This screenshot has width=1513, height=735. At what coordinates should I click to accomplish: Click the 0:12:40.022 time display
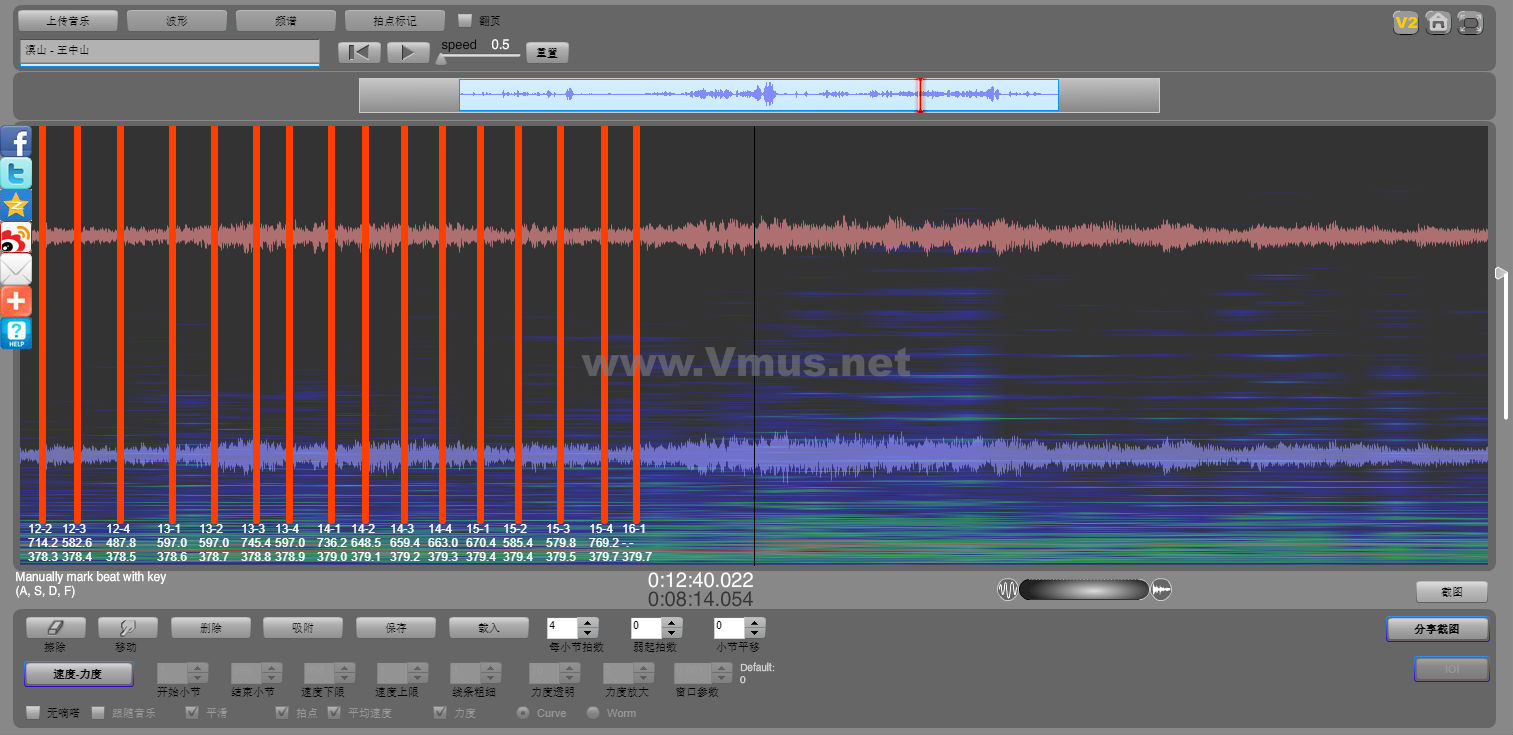(x=701, y=580)
